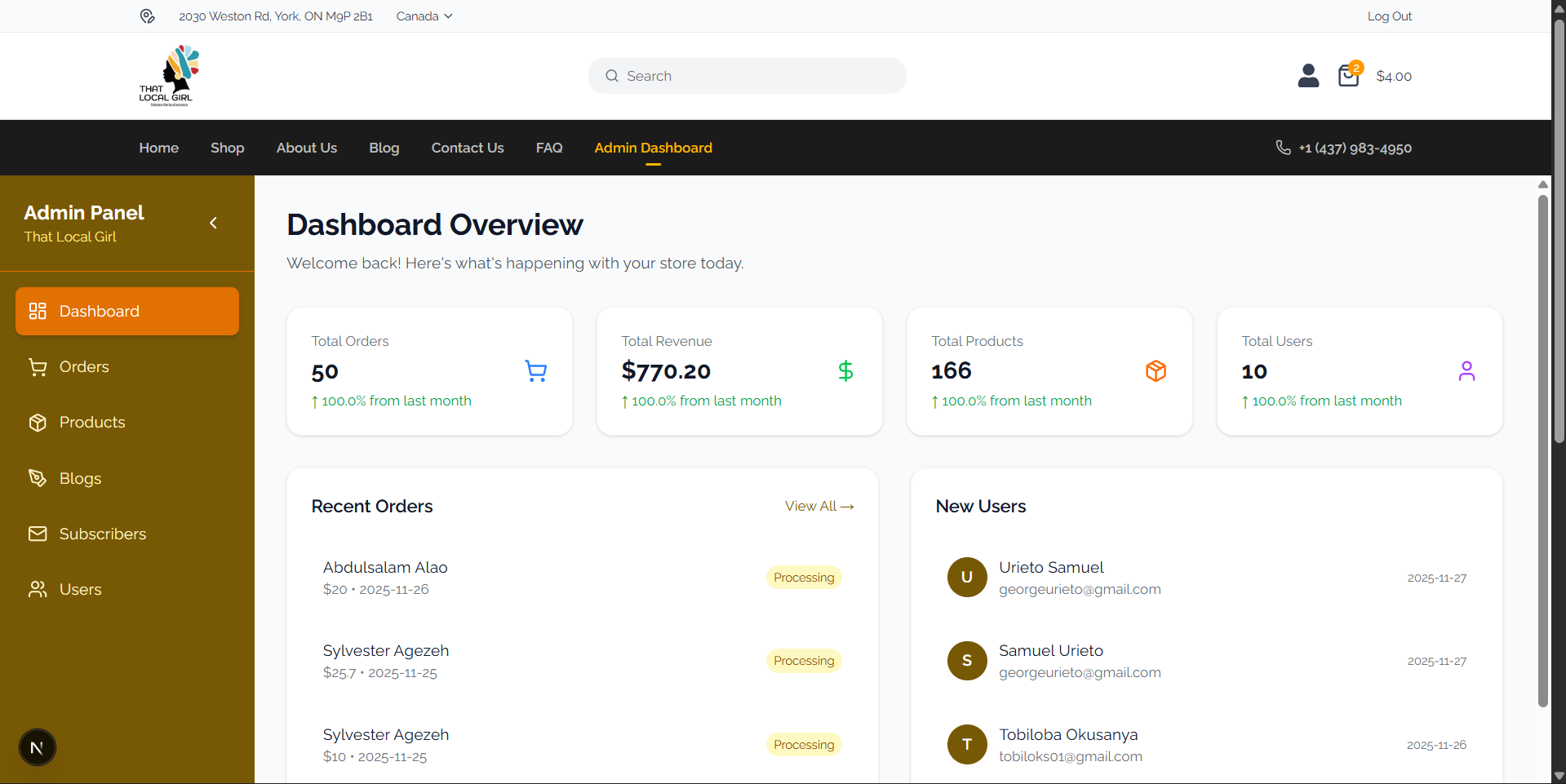Viewport: 1566px width, 784px height.
Task: Click Urieto Samuel's avatar circle
Action: coord(967,578)
